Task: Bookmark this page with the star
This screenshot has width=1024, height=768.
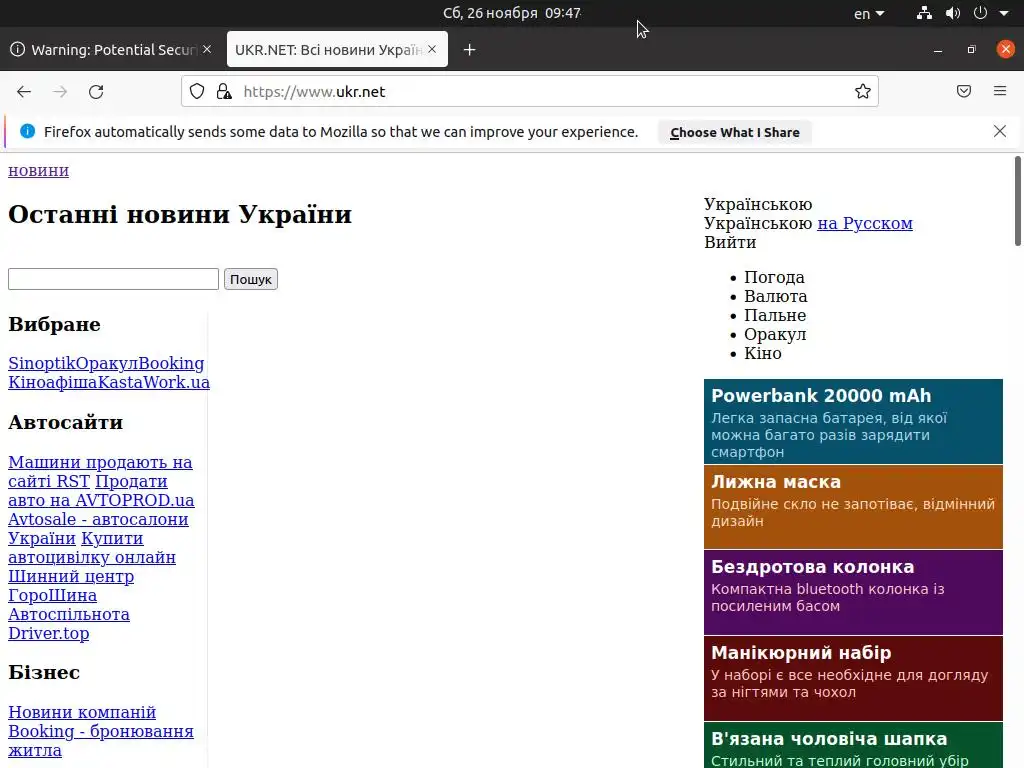Action: tap(863, 91)
